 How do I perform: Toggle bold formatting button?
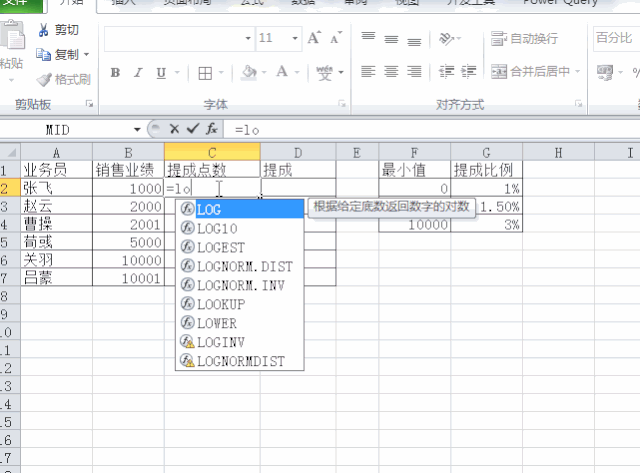[115, 73]
